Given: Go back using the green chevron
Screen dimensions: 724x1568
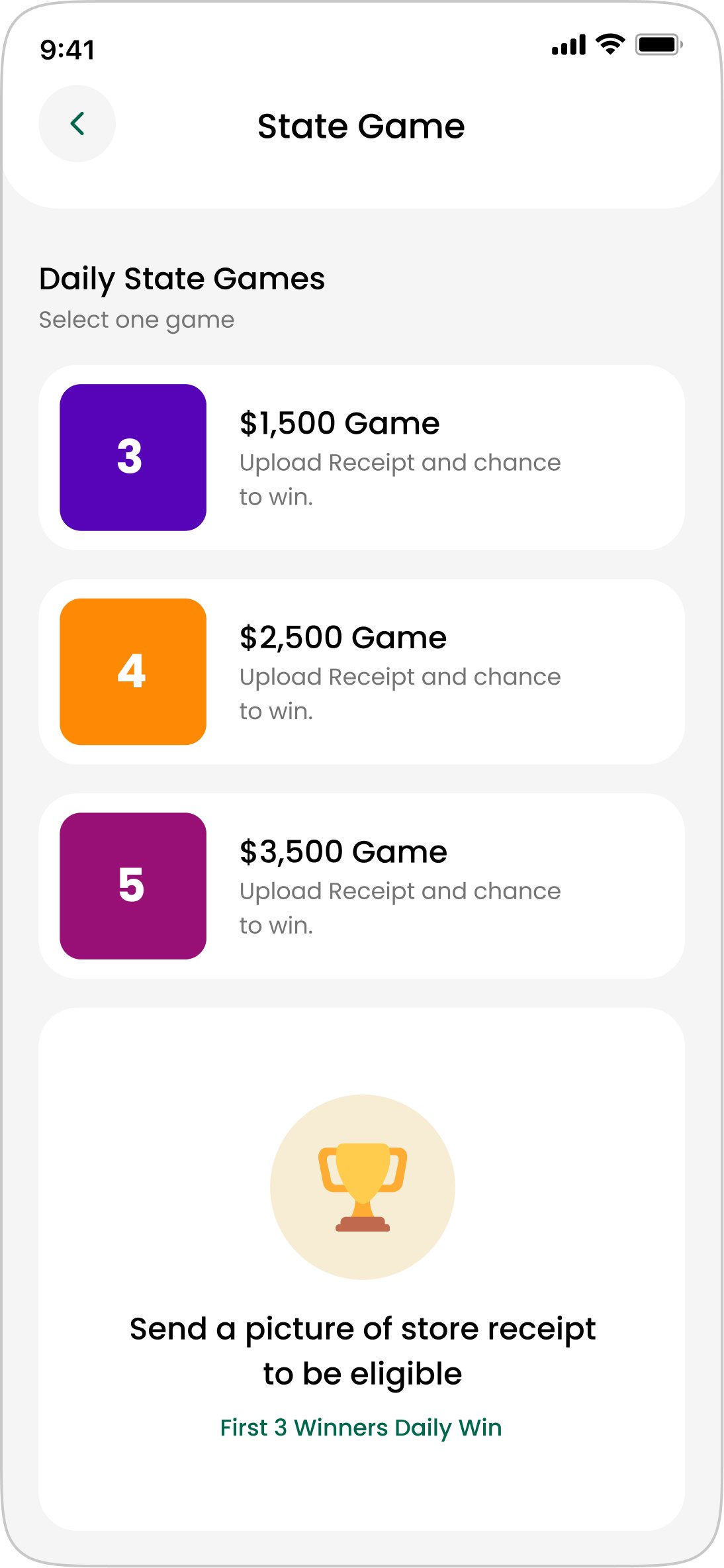Looking at the screenshot, I should click(77, 124).
